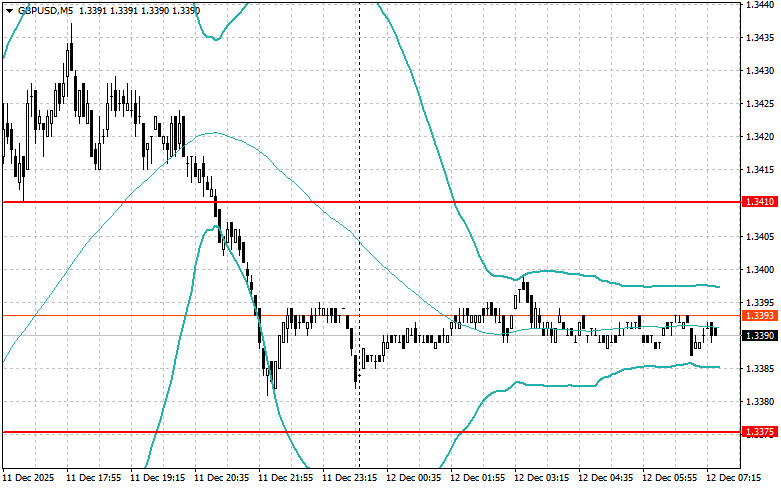
Task: Click the 11 Dec 23:15 time axis label
Action: point(349,478)
